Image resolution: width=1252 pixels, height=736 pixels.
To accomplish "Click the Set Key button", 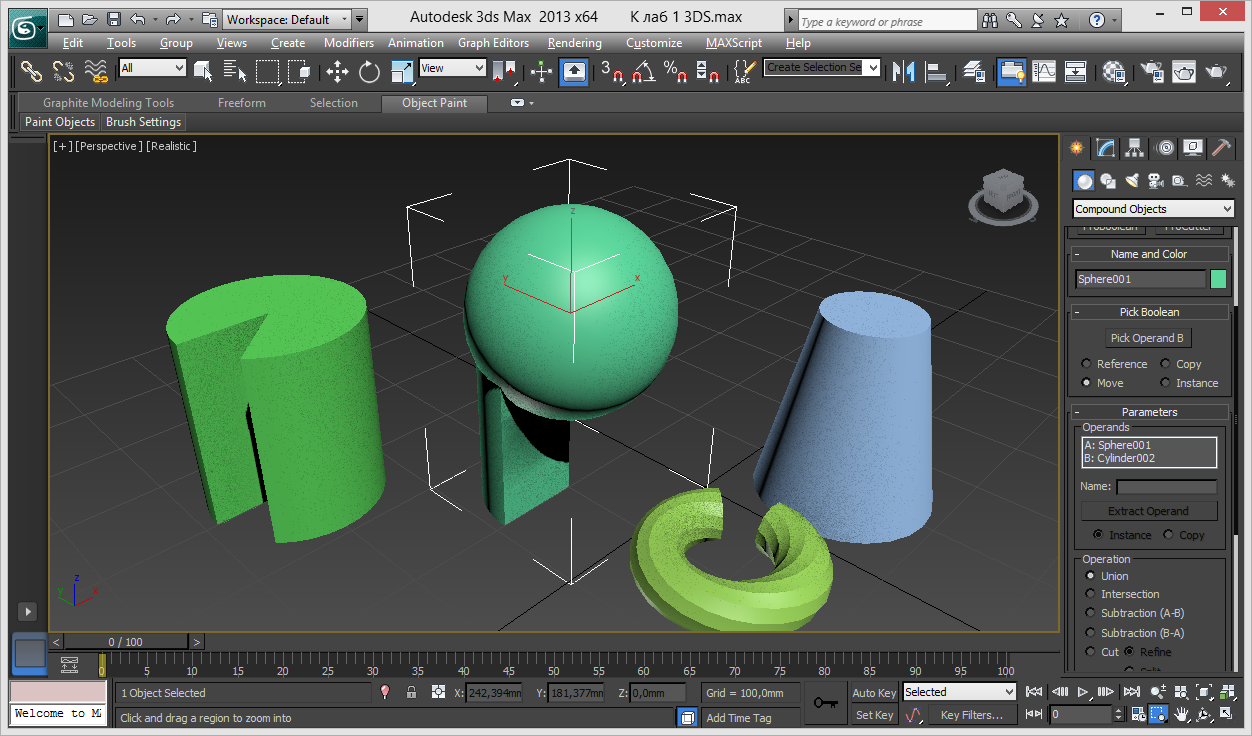I will (x=874, y=715).
